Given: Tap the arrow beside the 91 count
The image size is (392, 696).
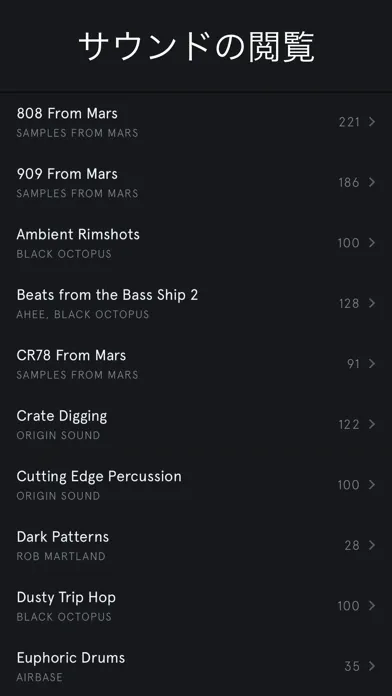Looking at the screenshot, I should click(x=372, y=364).
